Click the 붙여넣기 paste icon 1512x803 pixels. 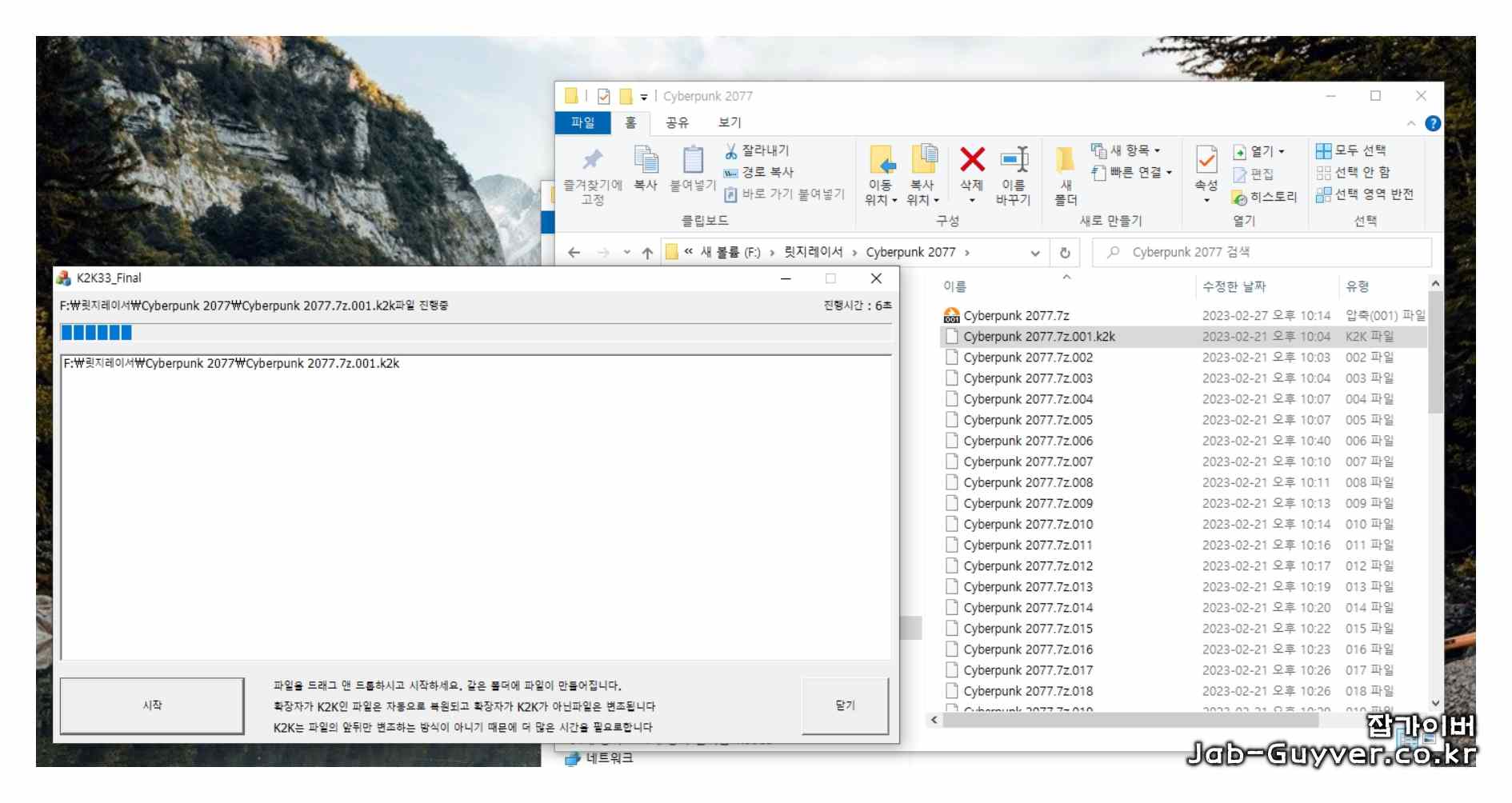coord(693,159)
